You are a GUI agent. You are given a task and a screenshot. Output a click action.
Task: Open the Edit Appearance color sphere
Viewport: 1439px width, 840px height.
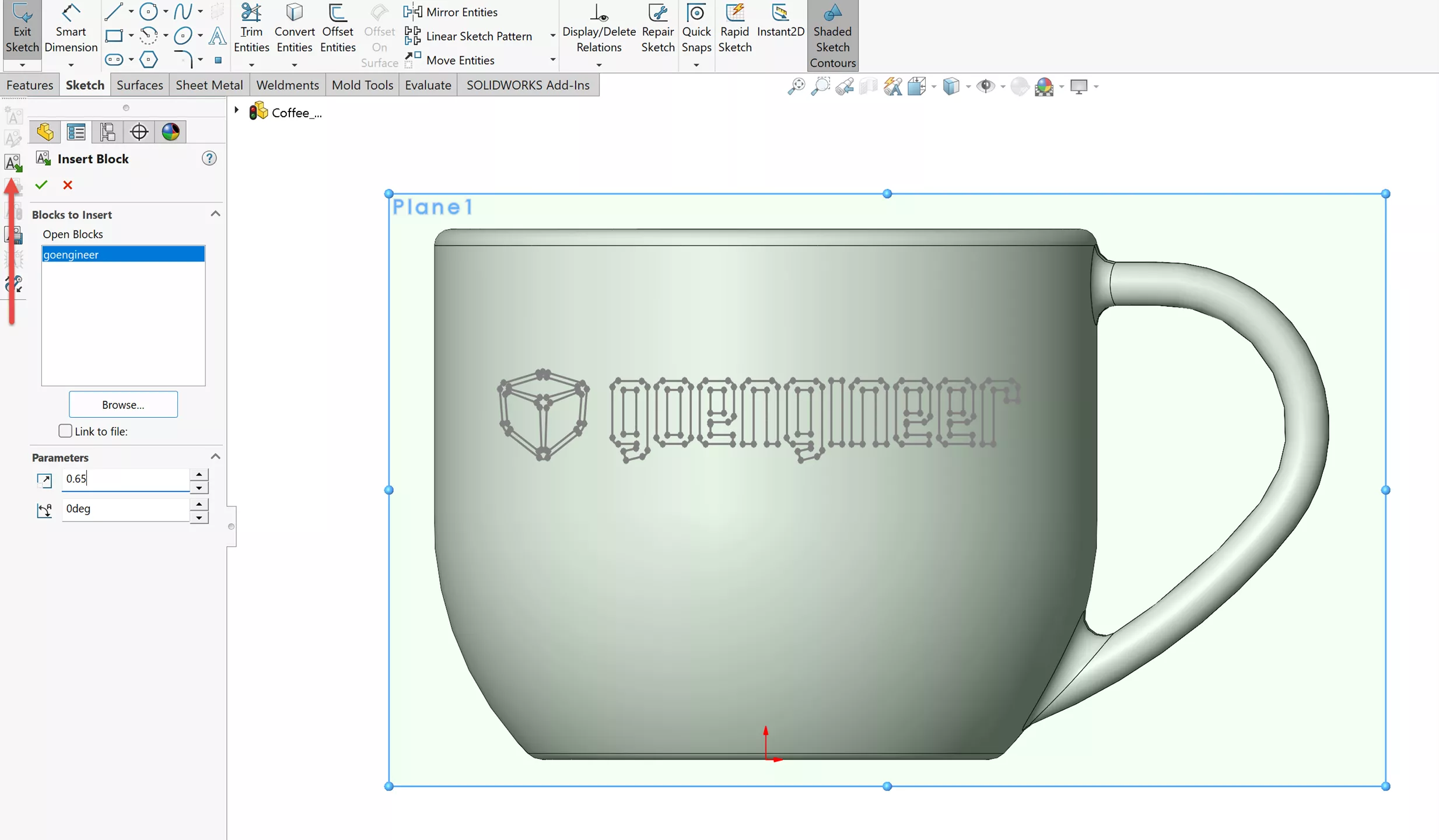[x=1044, y=87]
